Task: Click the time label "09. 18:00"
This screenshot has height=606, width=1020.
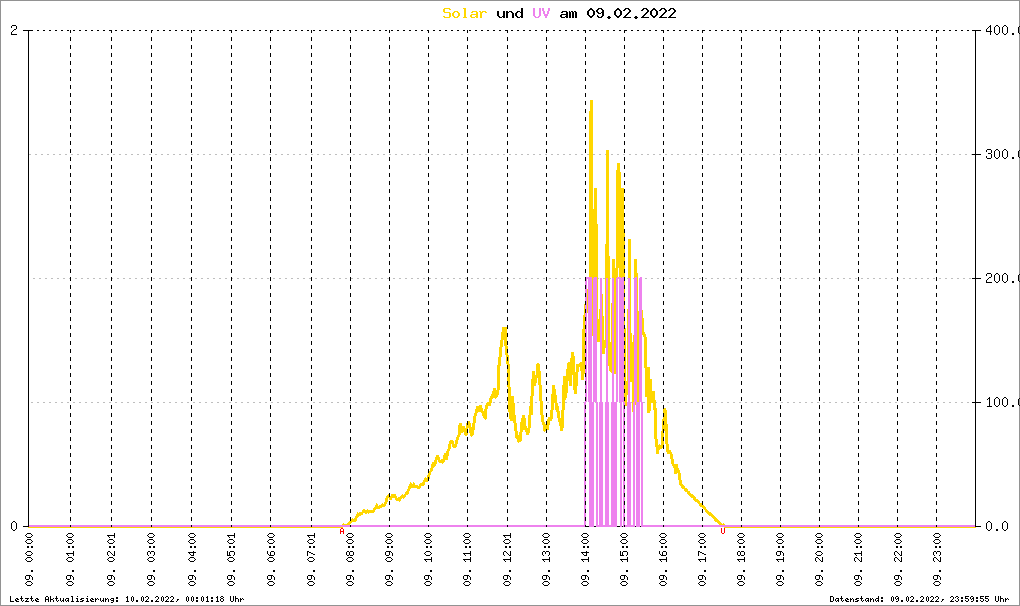Action: 742,560
